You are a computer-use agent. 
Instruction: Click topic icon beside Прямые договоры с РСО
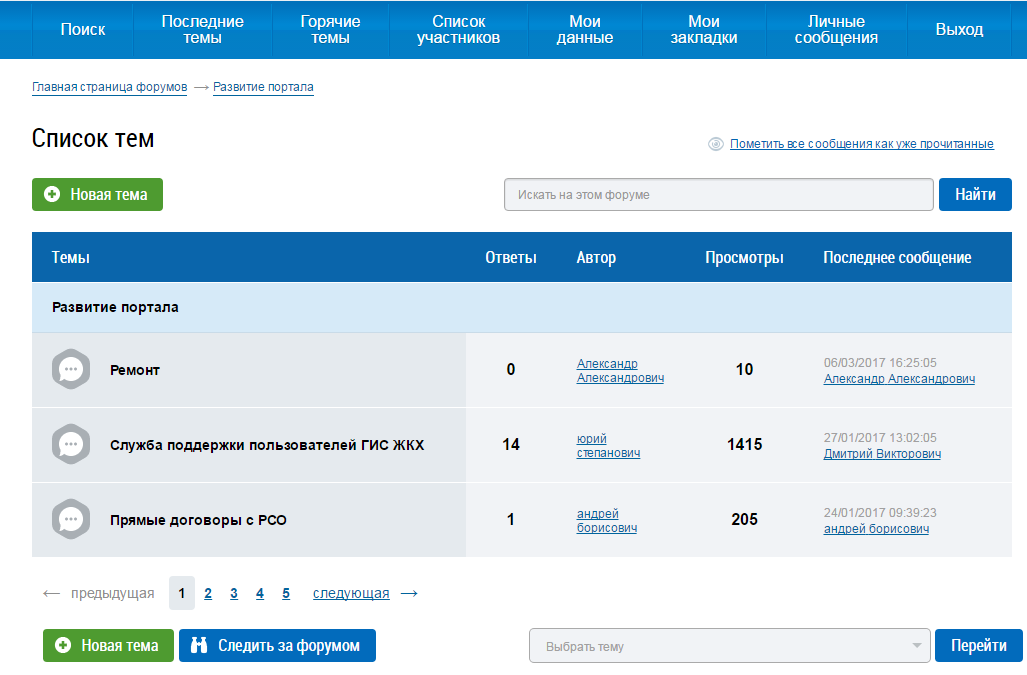71,519
